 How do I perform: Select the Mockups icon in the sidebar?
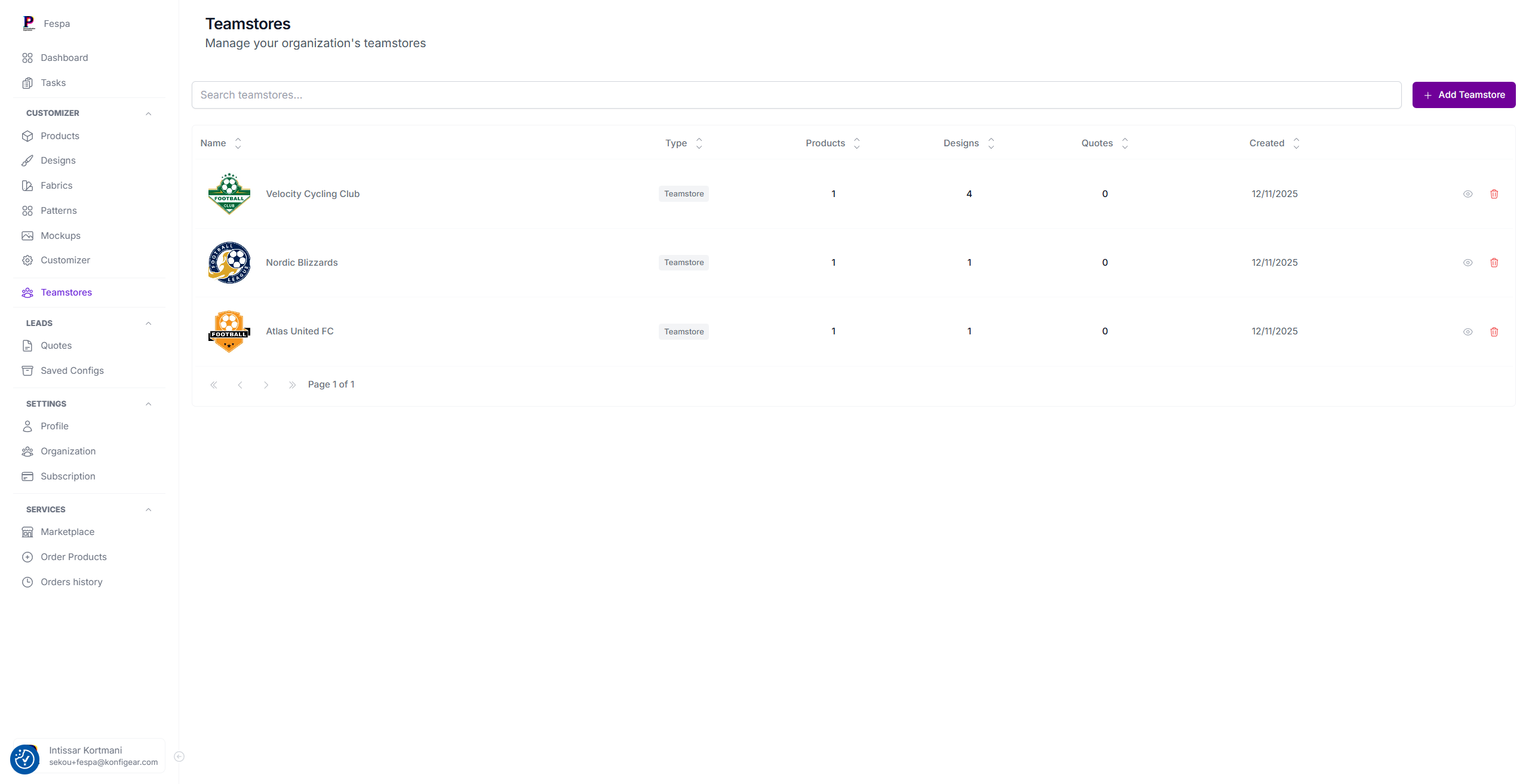click(28, 235)
